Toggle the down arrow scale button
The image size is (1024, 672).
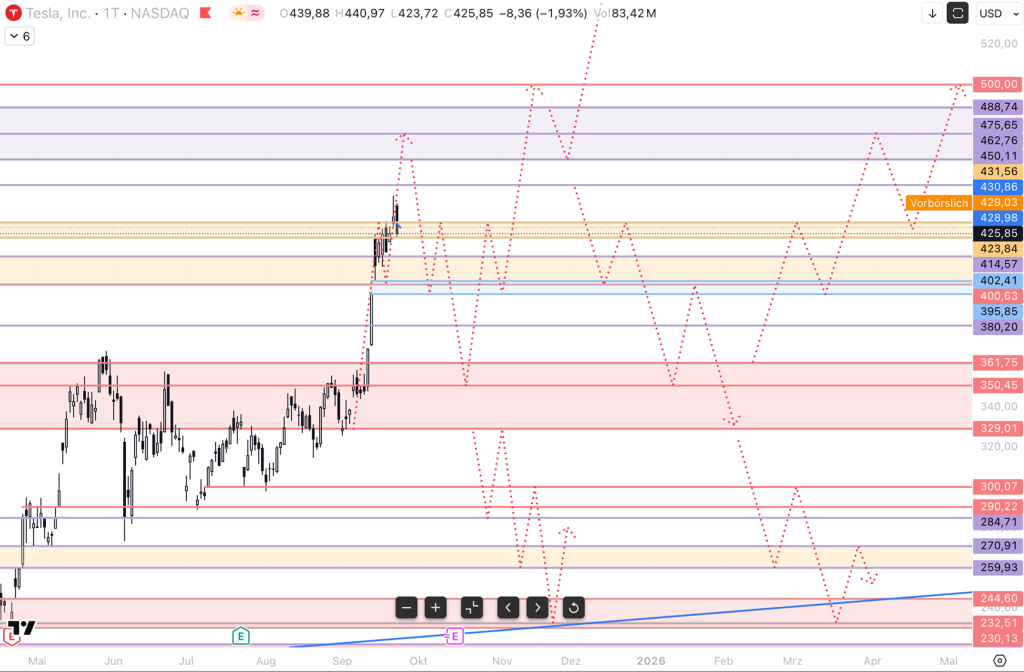click(x=932, y=13)
